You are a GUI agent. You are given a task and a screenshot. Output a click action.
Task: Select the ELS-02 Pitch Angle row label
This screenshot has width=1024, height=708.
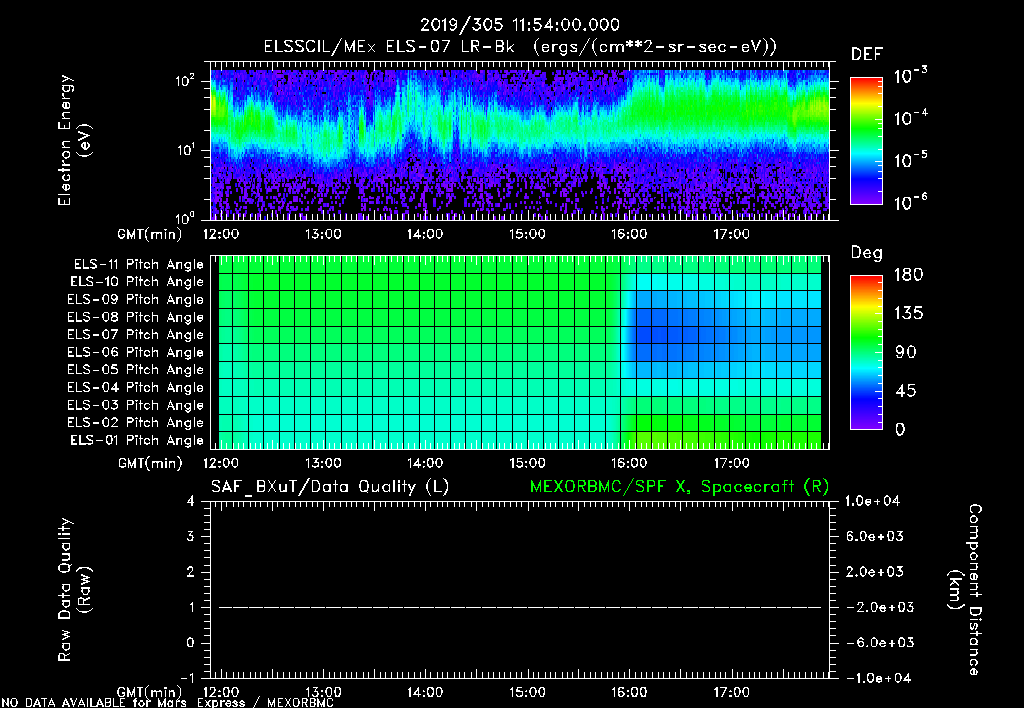[x=136, y=423]
